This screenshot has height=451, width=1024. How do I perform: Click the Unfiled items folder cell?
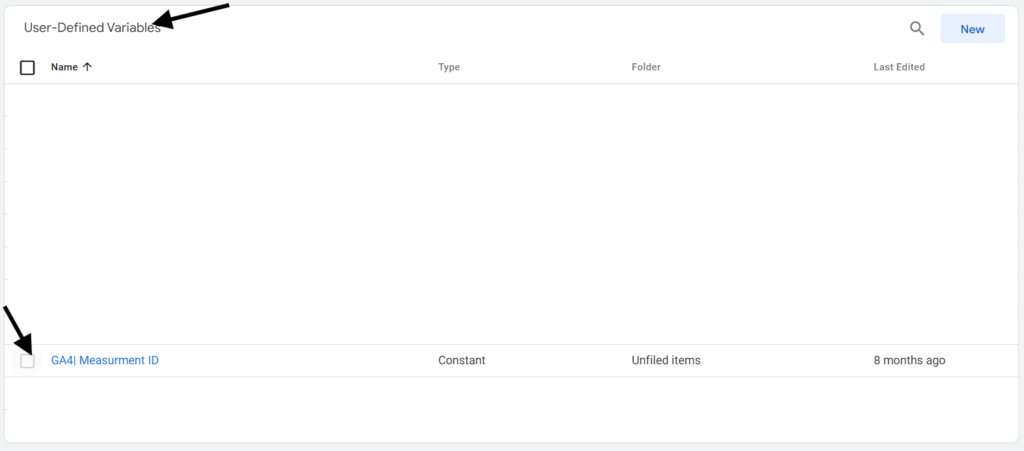665,360
